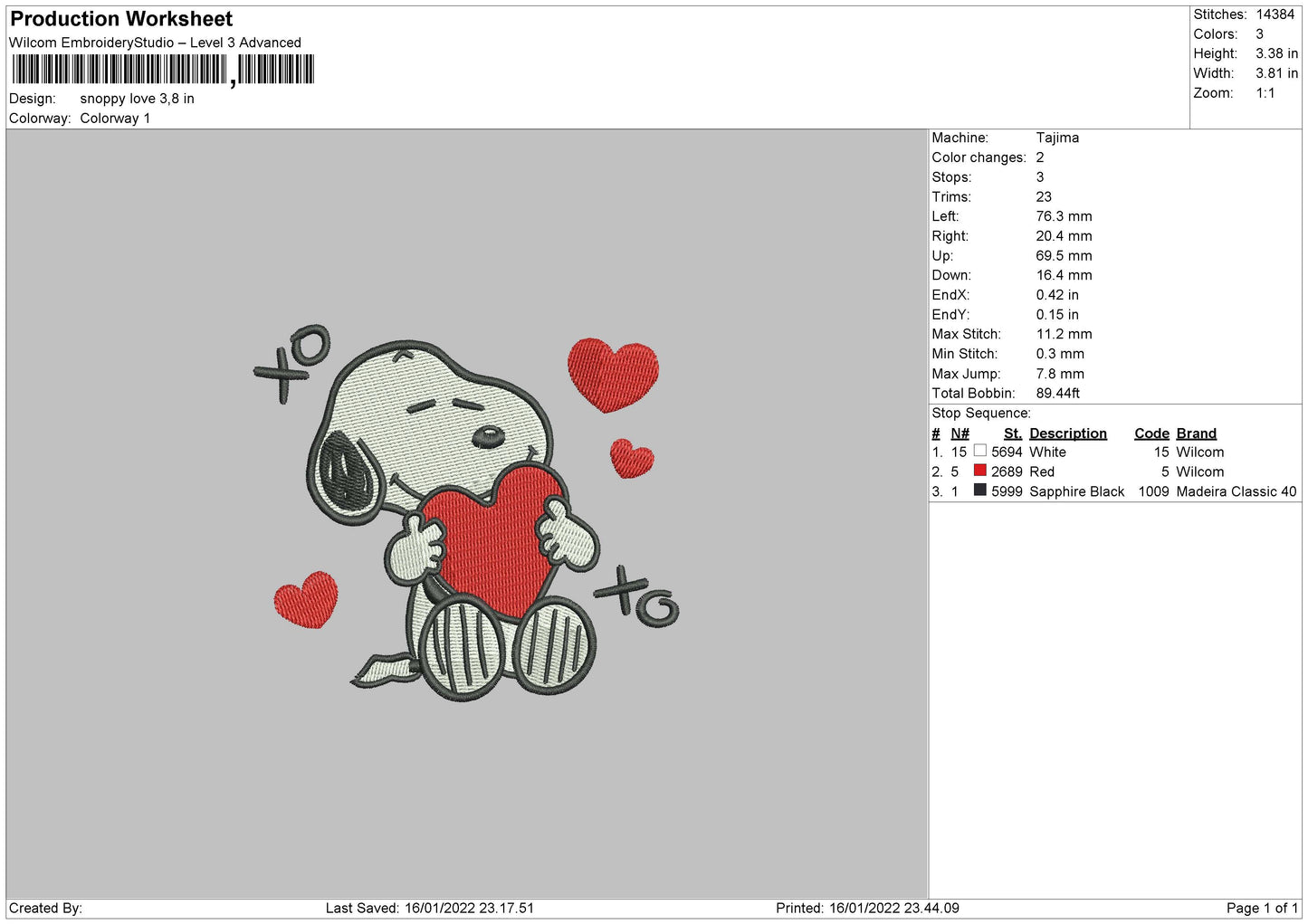Click the underlined Code column header
The image size is (1308, 924).
pos(1151,433)
